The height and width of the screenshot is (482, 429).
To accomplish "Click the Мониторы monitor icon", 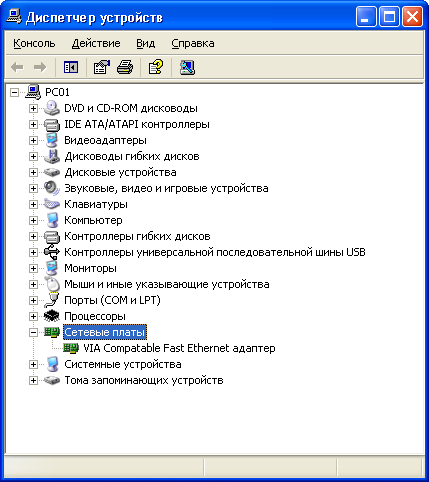I will [52, 268].
